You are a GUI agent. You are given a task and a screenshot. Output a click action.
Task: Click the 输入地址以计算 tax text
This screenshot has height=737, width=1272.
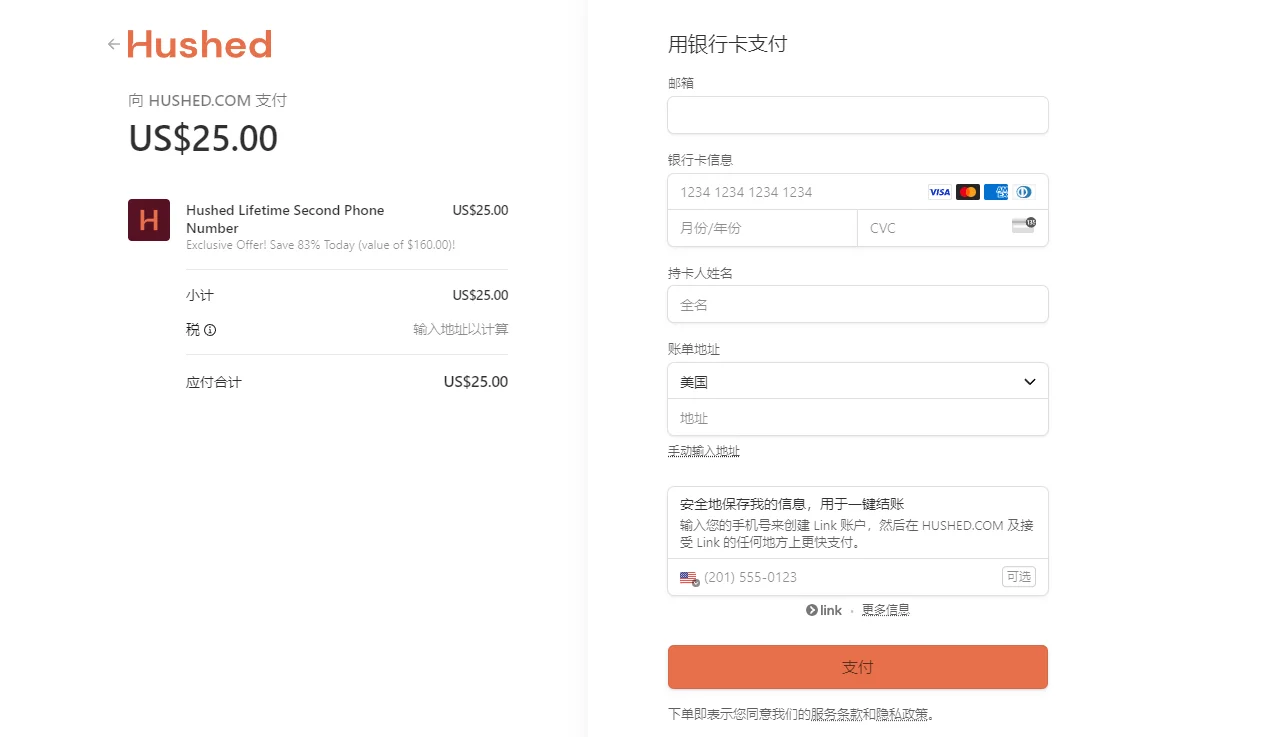coord(461,330)
